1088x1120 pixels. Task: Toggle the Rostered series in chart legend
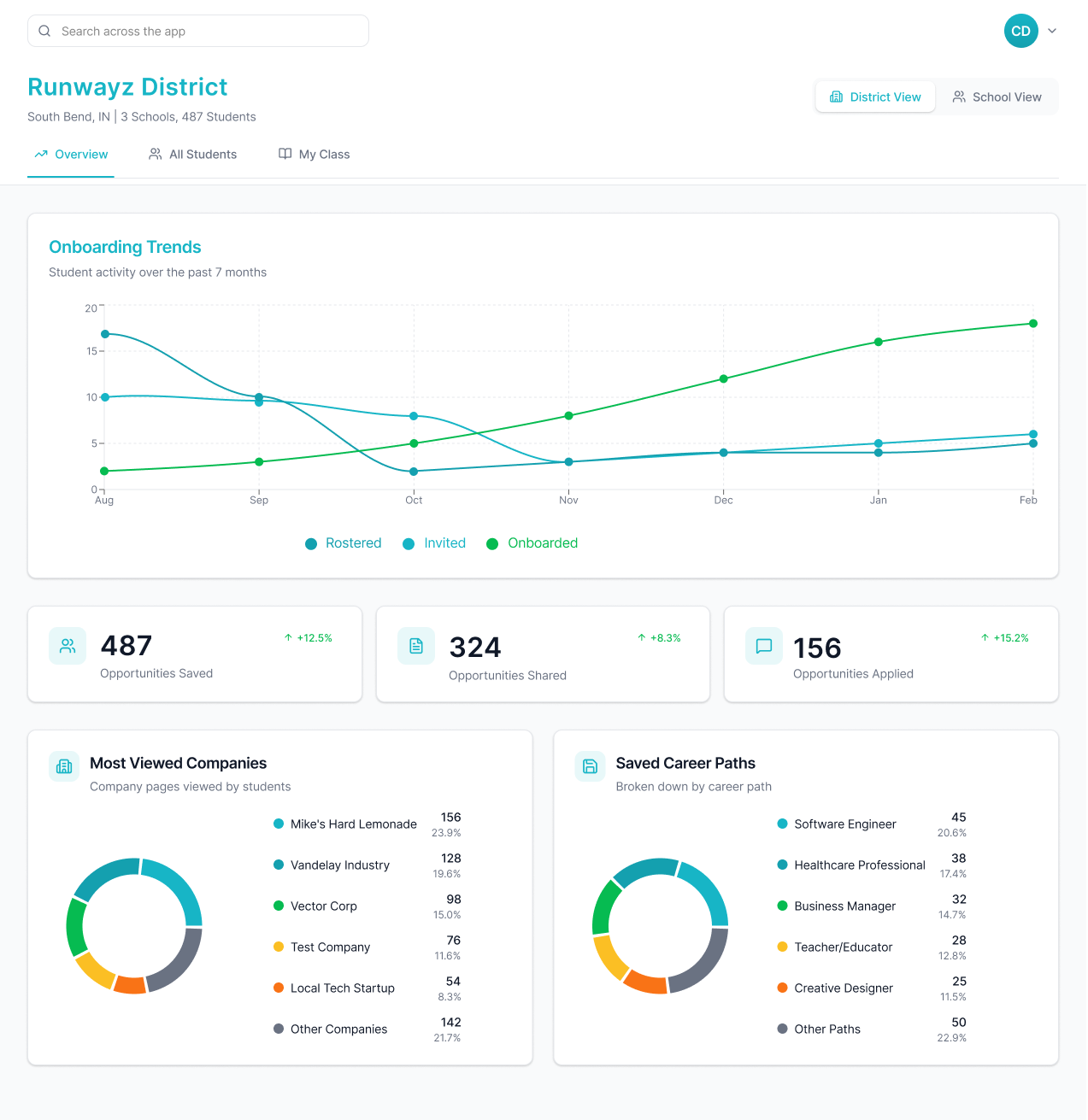coord(344,543)
